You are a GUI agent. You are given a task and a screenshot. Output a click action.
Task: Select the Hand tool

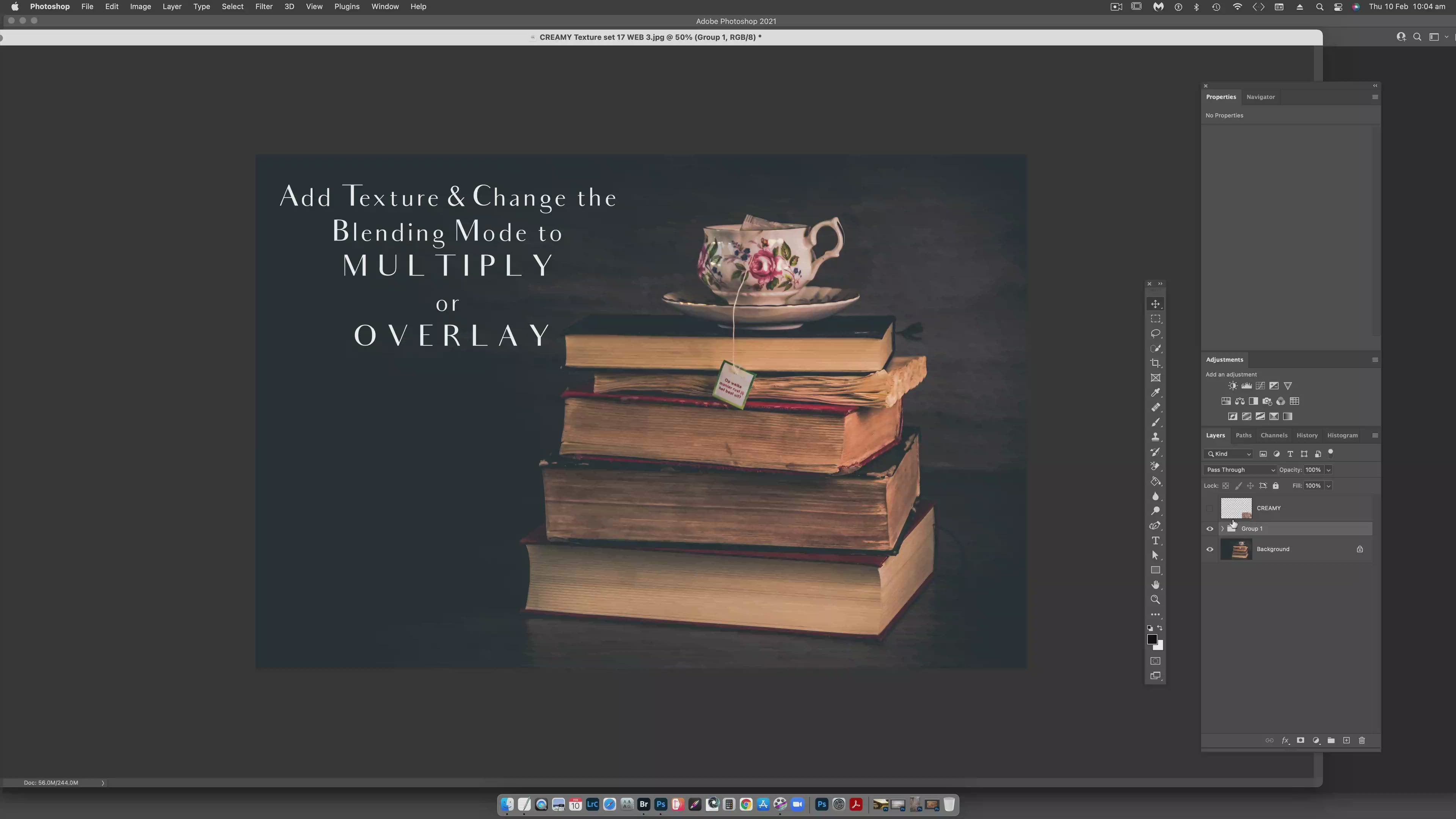1155,585
